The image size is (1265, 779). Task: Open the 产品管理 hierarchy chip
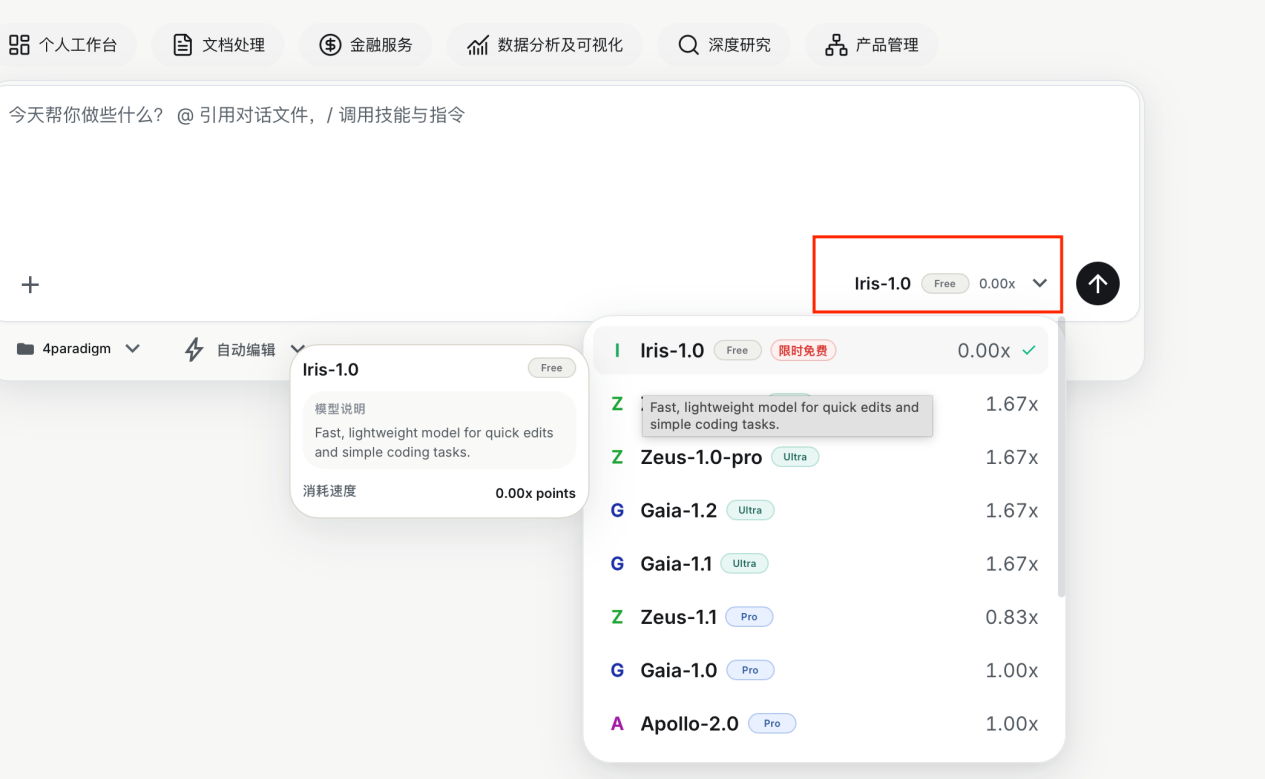click(871, 45)
